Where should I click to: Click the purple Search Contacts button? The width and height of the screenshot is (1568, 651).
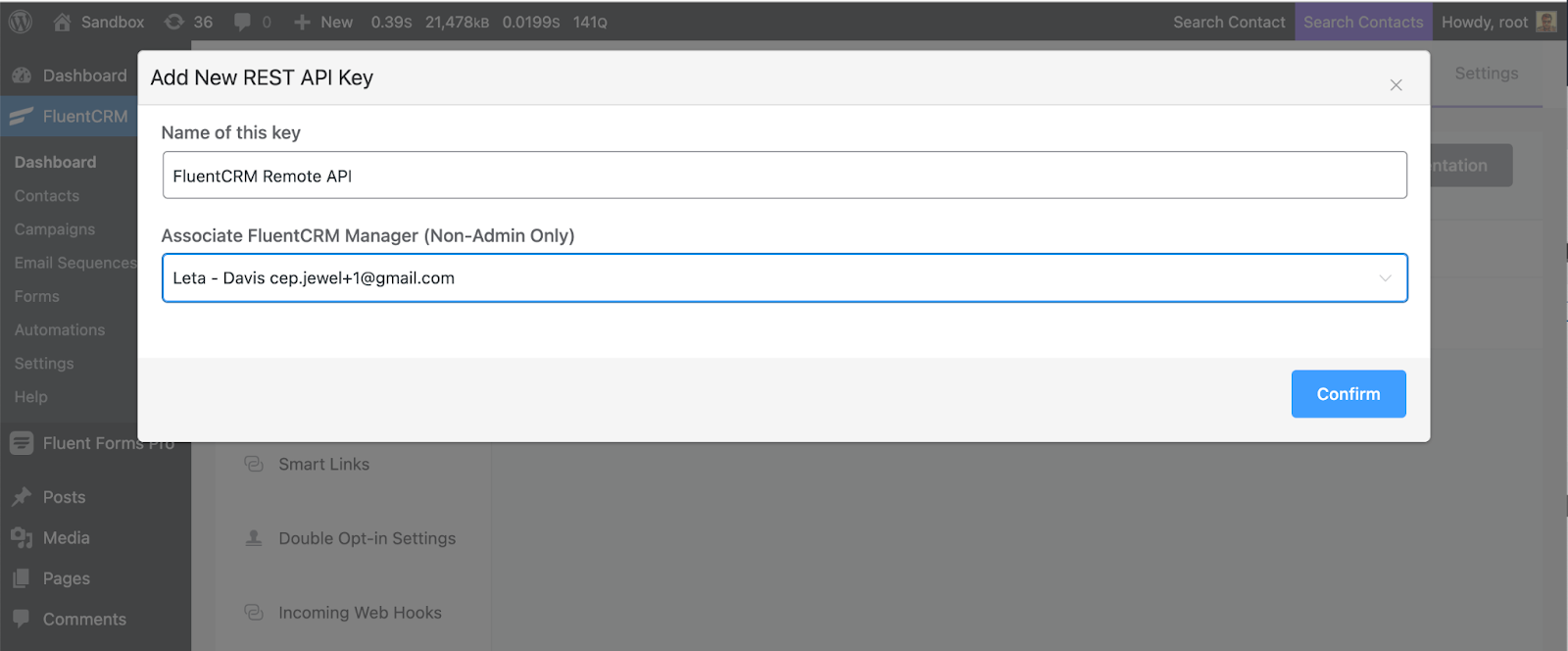[1363, 22]
